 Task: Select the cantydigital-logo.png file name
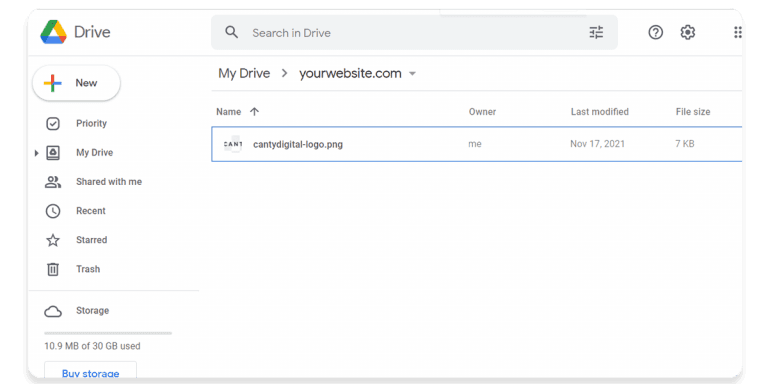pos(298,144)
